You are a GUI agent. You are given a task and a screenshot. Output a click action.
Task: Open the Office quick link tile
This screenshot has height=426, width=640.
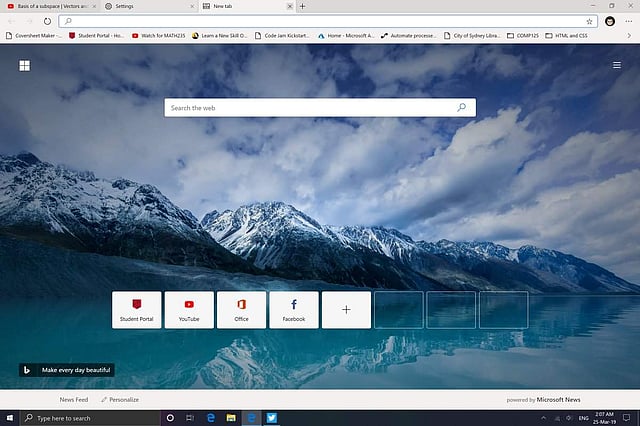(x=241, y=310)
